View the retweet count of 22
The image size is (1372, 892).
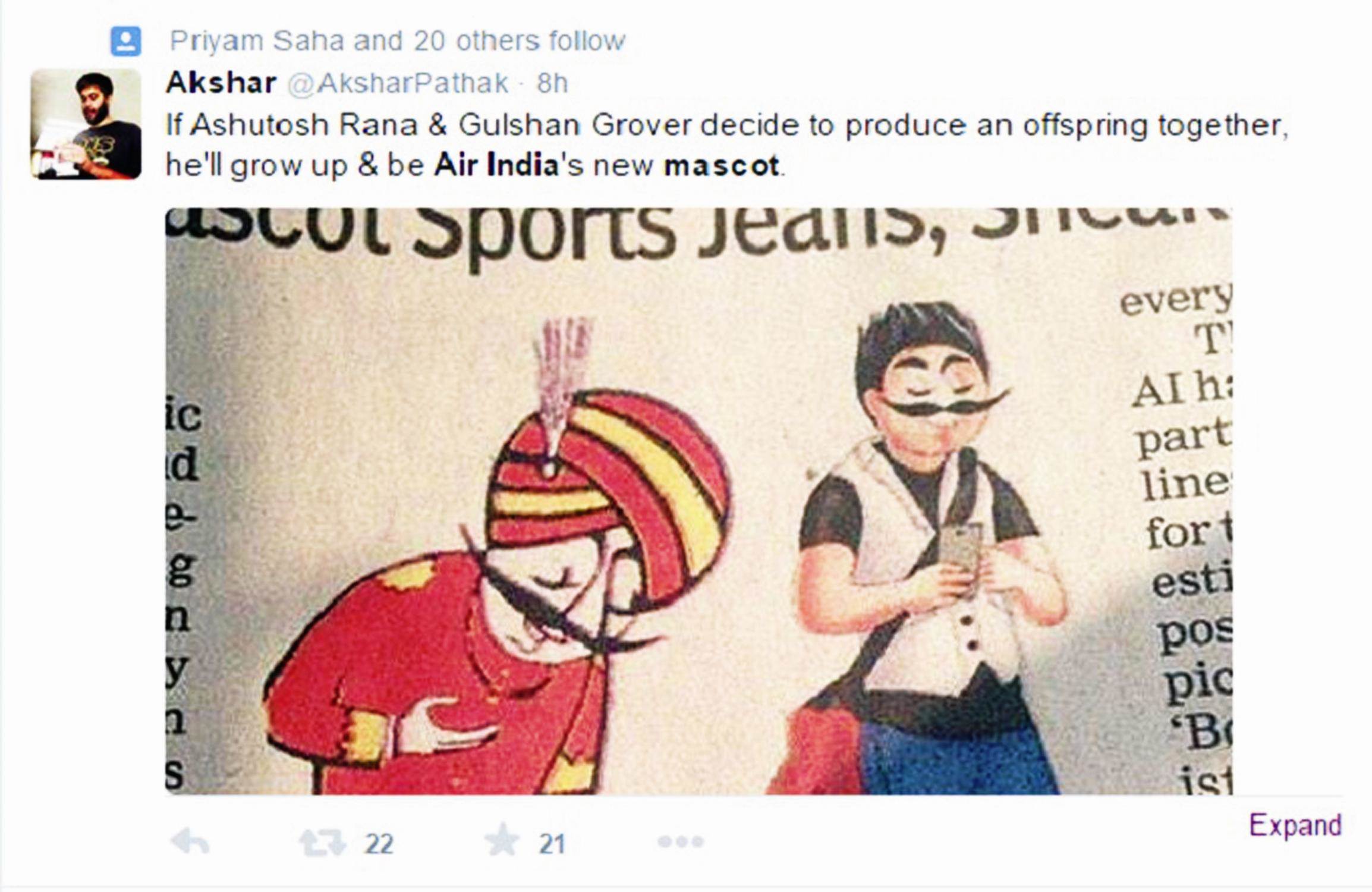[379, 844]
